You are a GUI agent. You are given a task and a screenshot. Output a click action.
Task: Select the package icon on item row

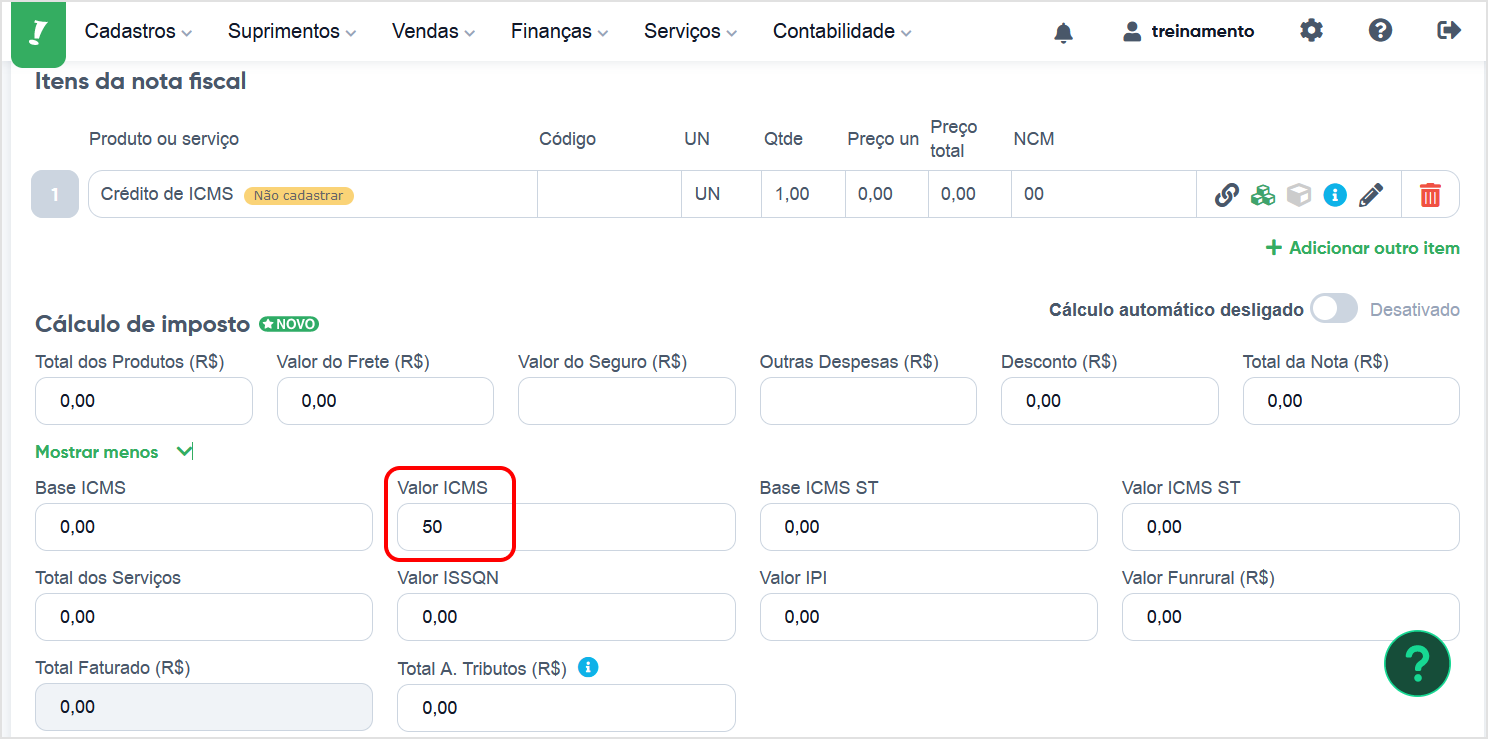(x=1298, y=194)
